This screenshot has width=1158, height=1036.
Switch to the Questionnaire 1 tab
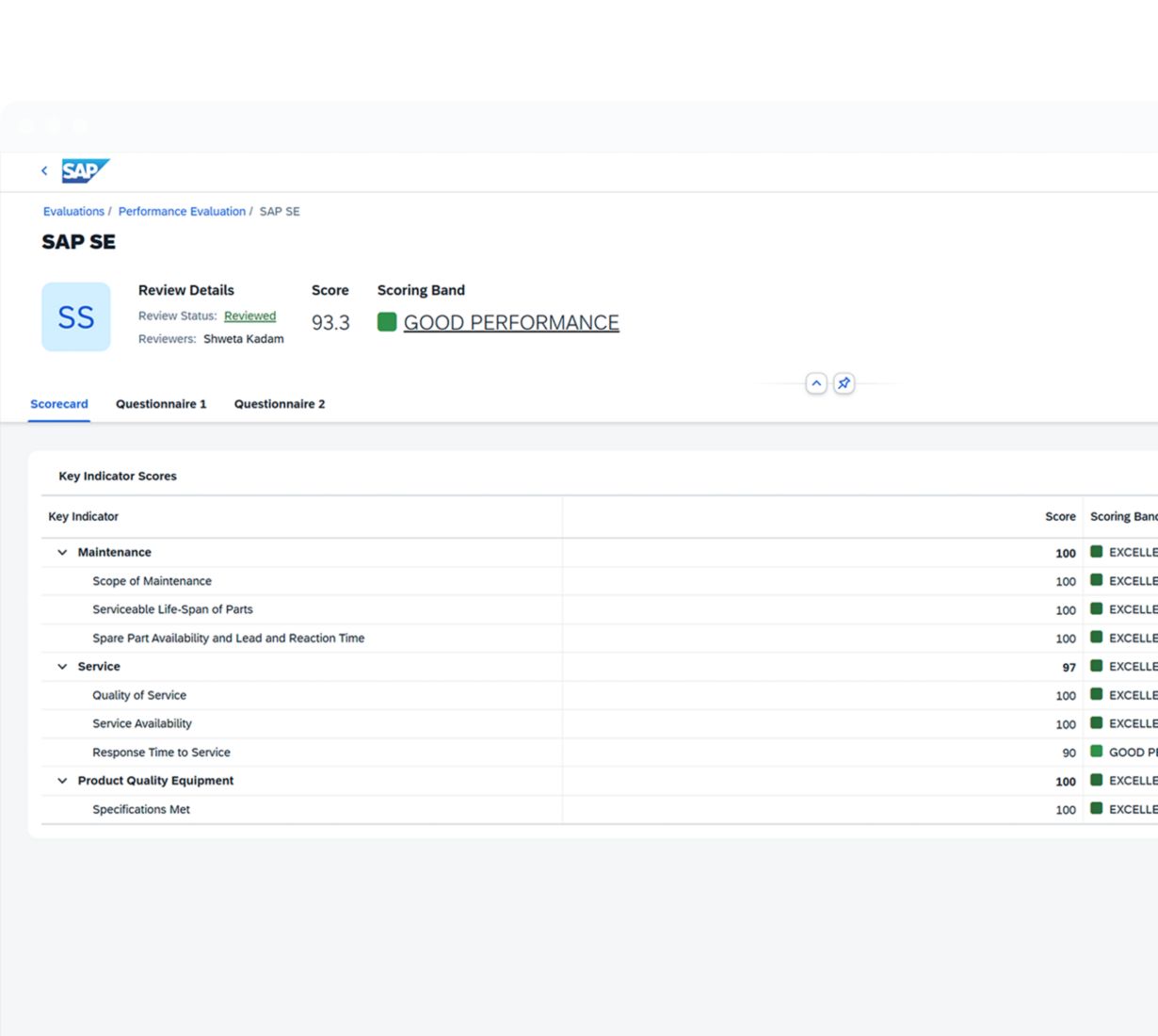click(x=161, y=404)
